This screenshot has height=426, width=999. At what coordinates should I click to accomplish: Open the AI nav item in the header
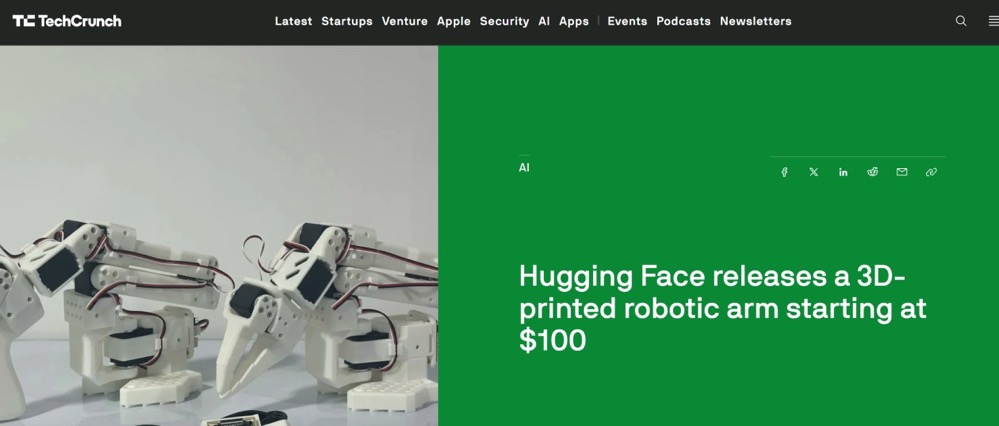(543, 21)
